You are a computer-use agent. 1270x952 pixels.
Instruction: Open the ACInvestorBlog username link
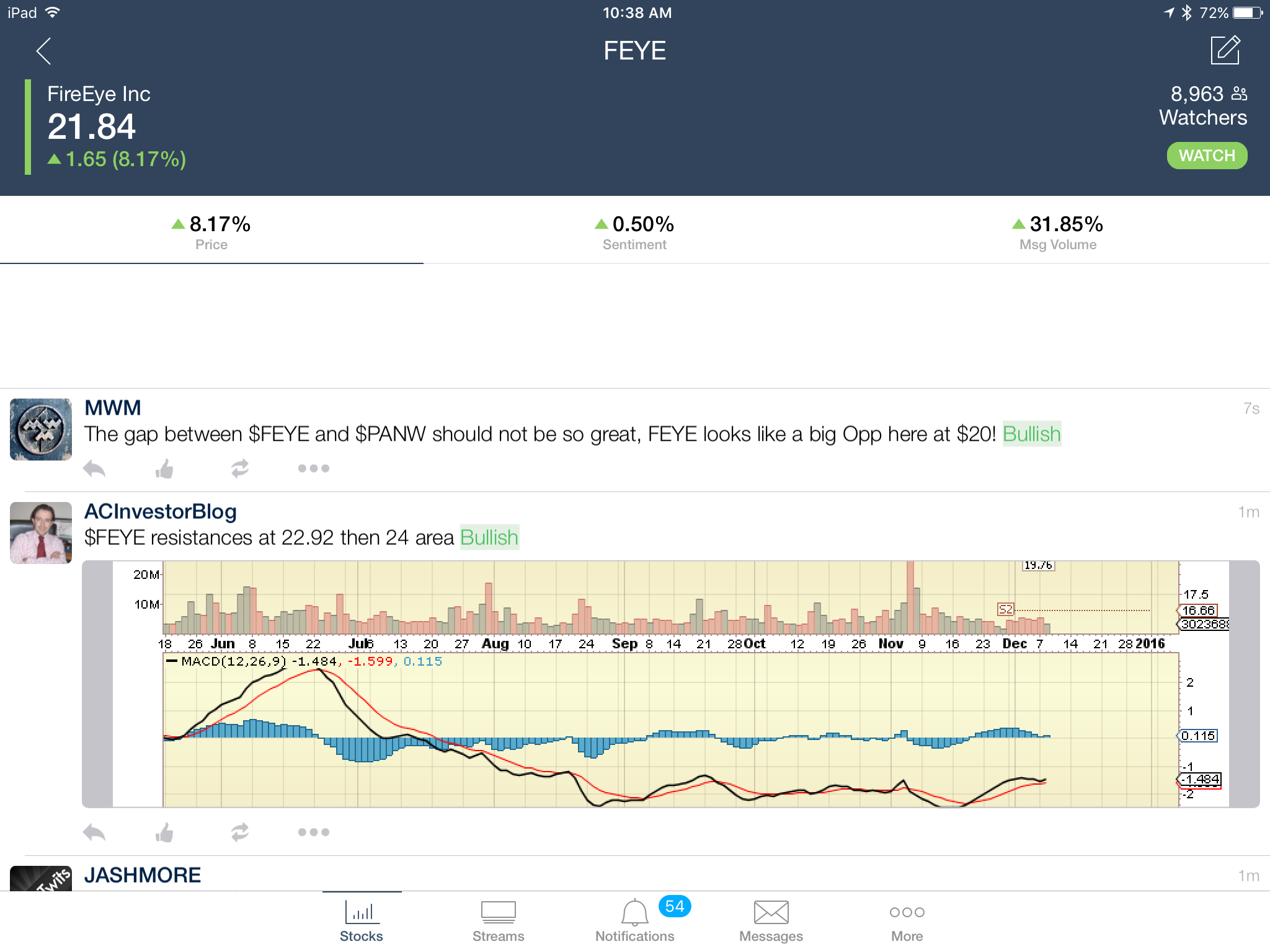click(x=161, y=511)
